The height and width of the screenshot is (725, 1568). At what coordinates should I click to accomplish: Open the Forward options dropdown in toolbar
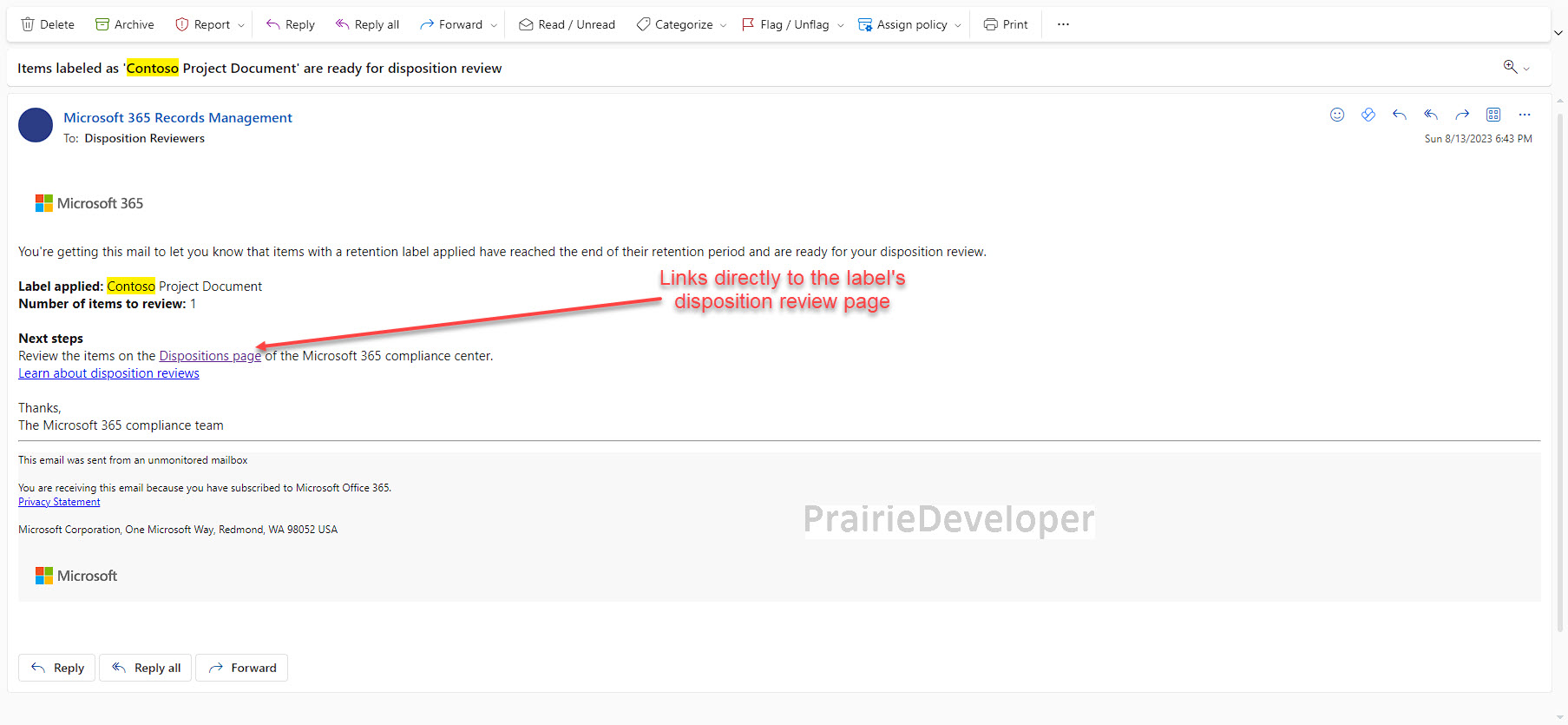[x=494, y=25]
